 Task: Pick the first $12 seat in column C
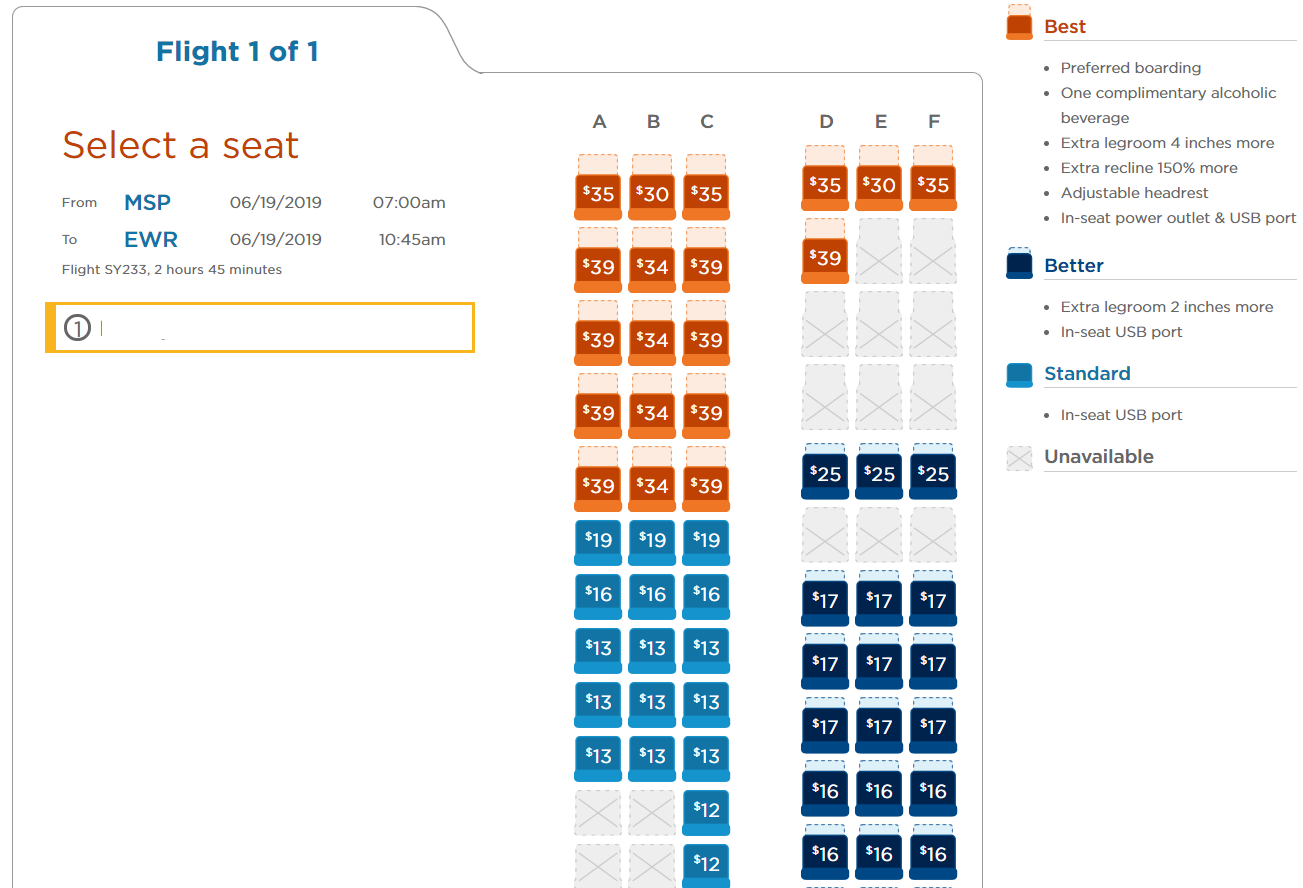706,812
